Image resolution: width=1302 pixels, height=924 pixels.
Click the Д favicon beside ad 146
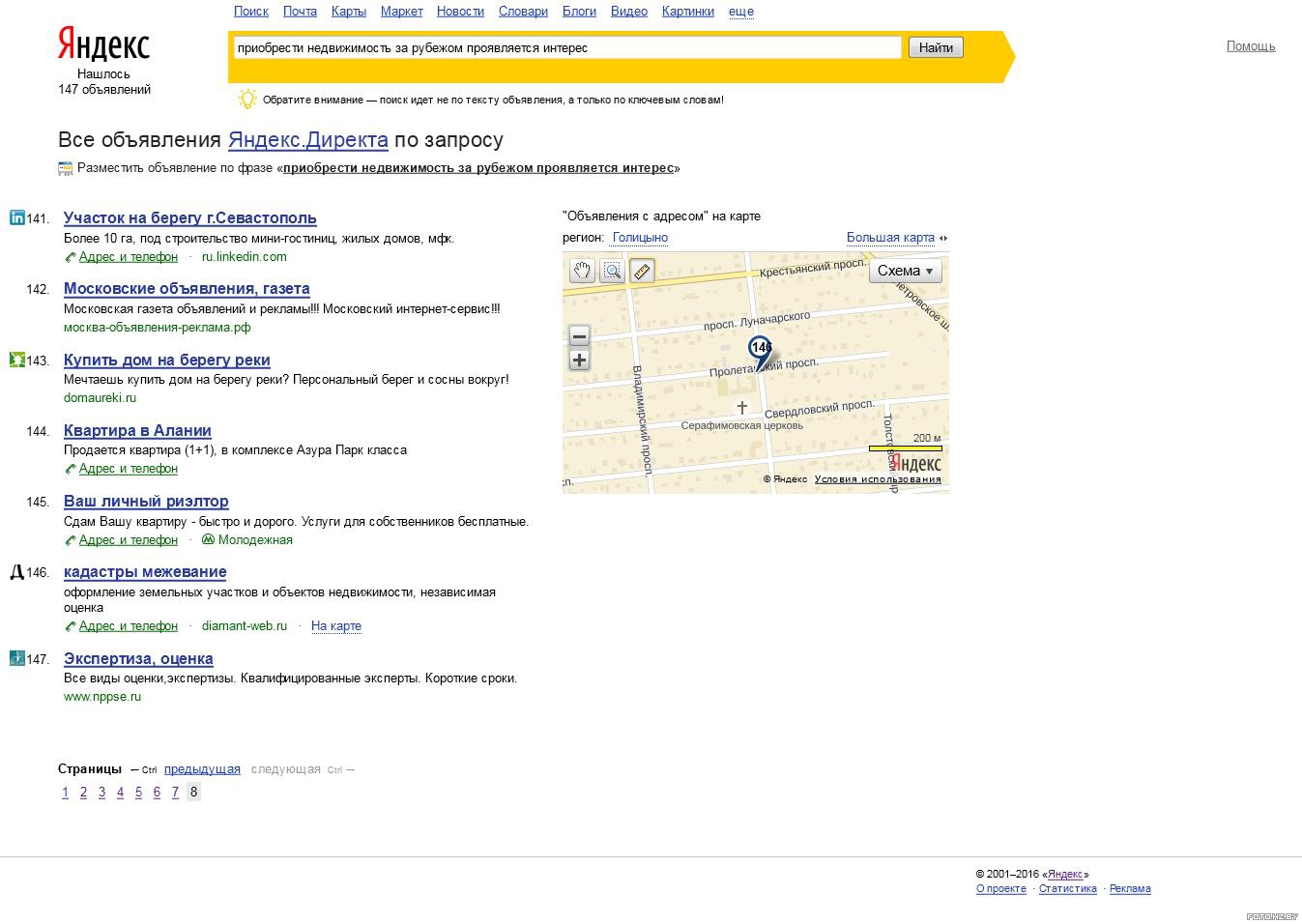17,571
